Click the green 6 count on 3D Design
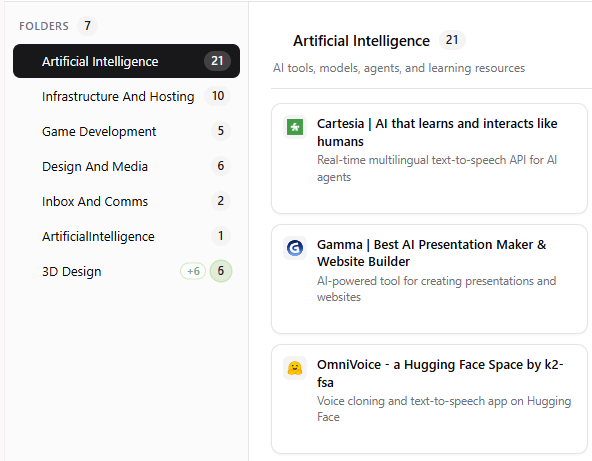The width and height of the screenshot is (592, 461). point(220,271)
